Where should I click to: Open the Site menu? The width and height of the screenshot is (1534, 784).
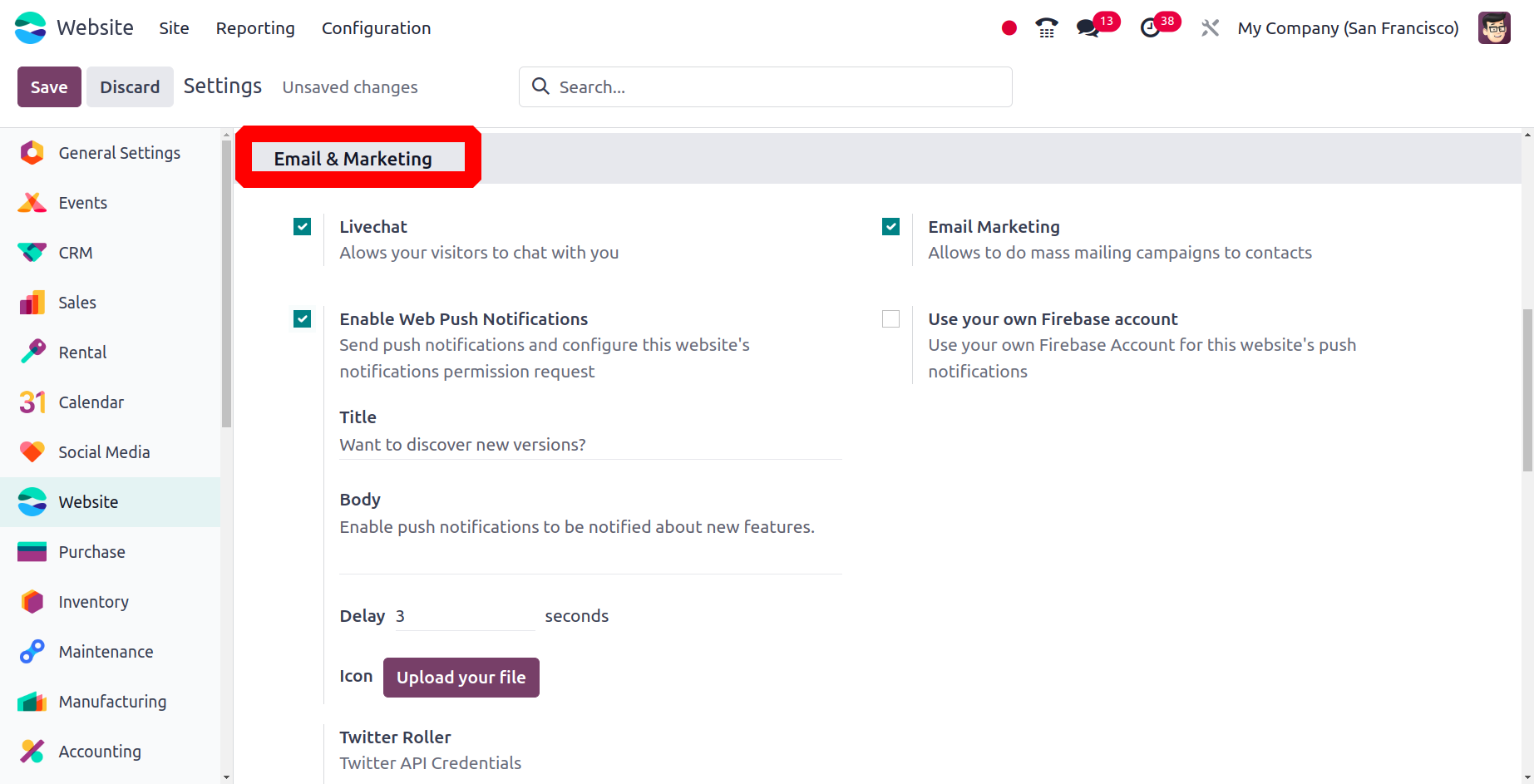pos(174,28)
